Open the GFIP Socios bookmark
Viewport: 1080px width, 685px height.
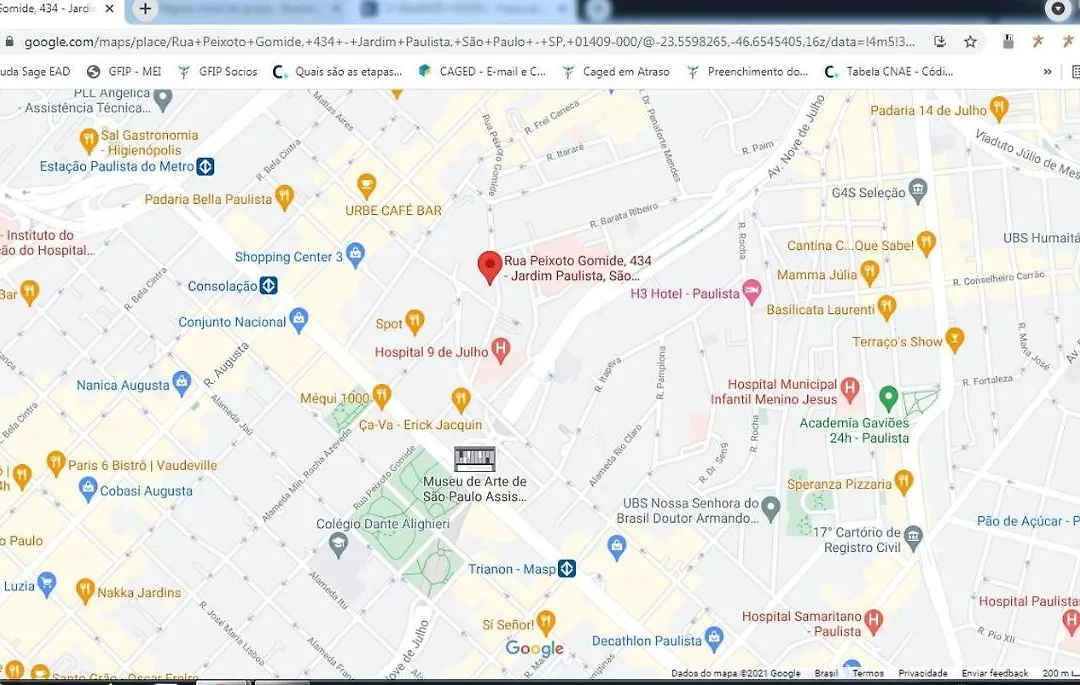coord(218,72)
